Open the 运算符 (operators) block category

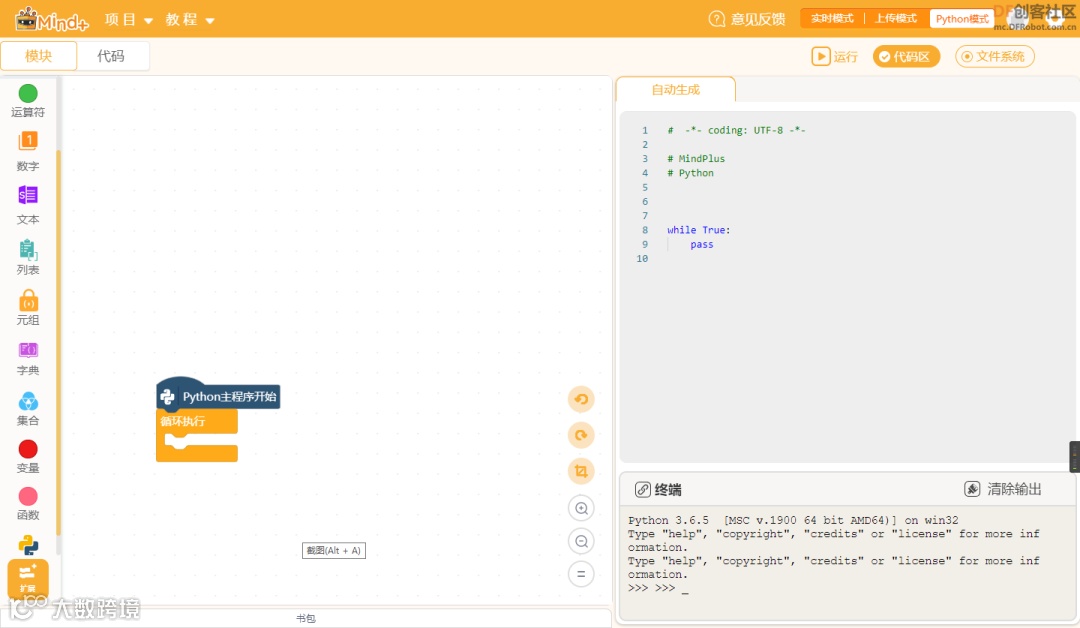tap(28, 101)
